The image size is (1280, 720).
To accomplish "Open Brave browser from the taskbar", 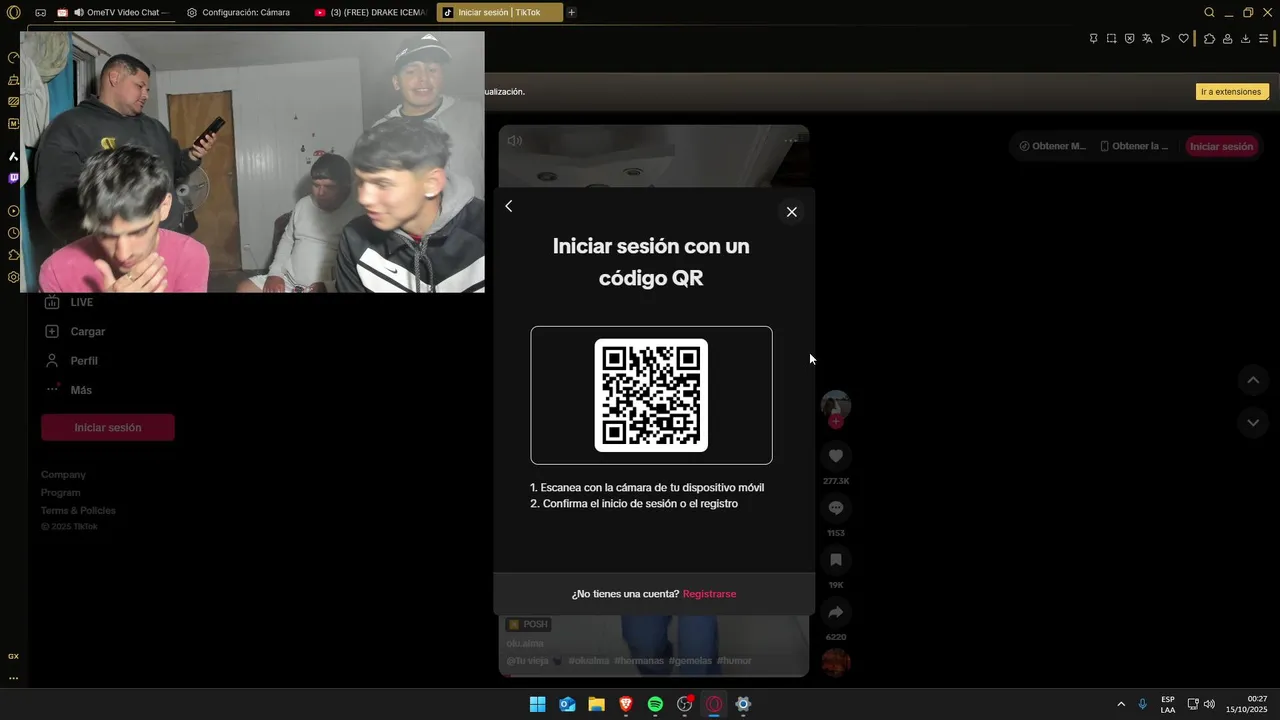I will (x=626, y=704).
